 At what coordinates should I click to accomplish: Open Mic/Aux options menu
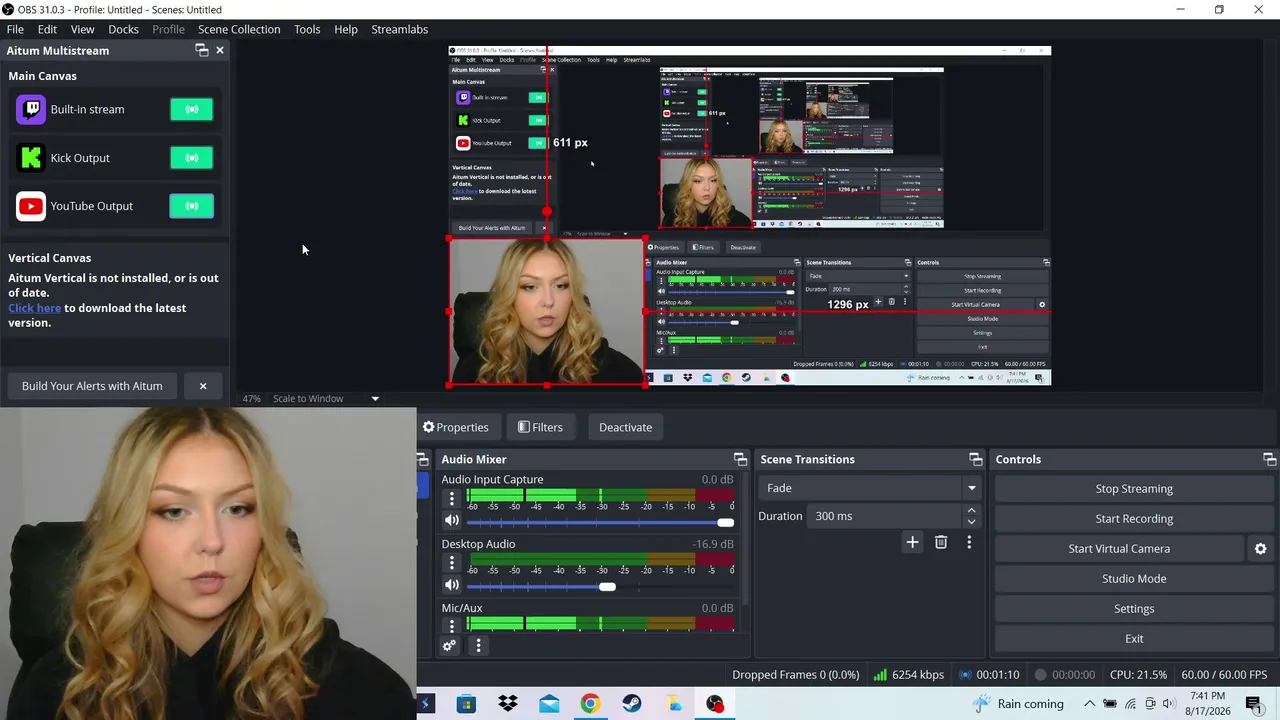tap(452, 625)
